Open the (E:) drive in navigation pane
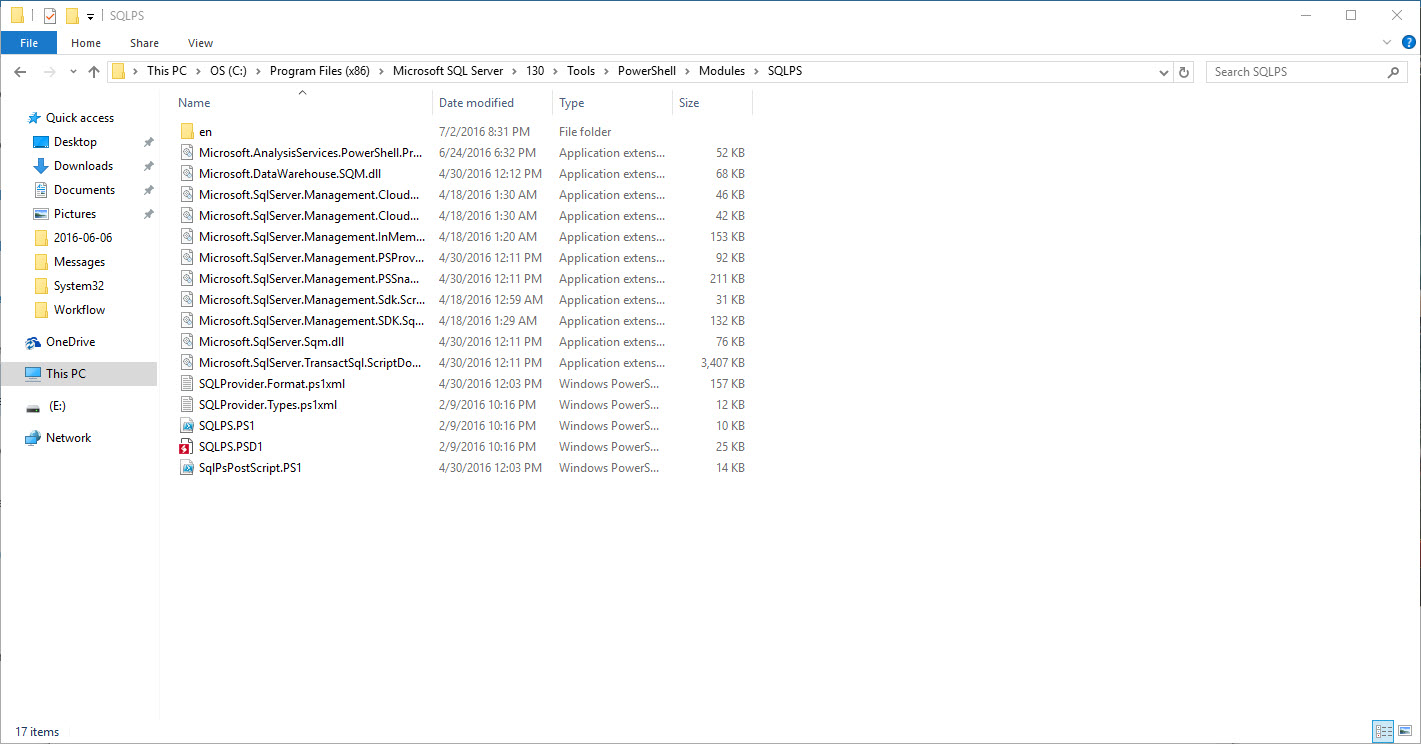Screen dimensions: 1421x744 point(57,406)
